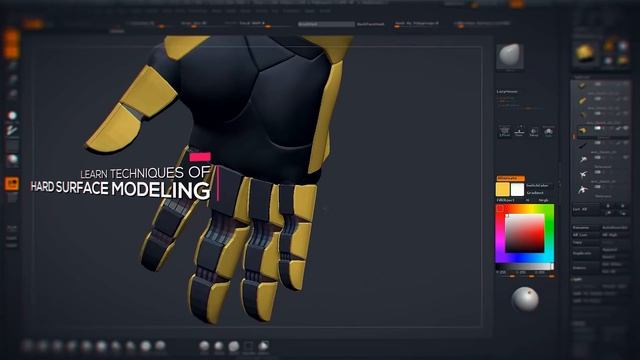This screenshot has width=640, height=360.
Task: Select the highlighted yellow subtool in the list
Action: tap(582, 131)
